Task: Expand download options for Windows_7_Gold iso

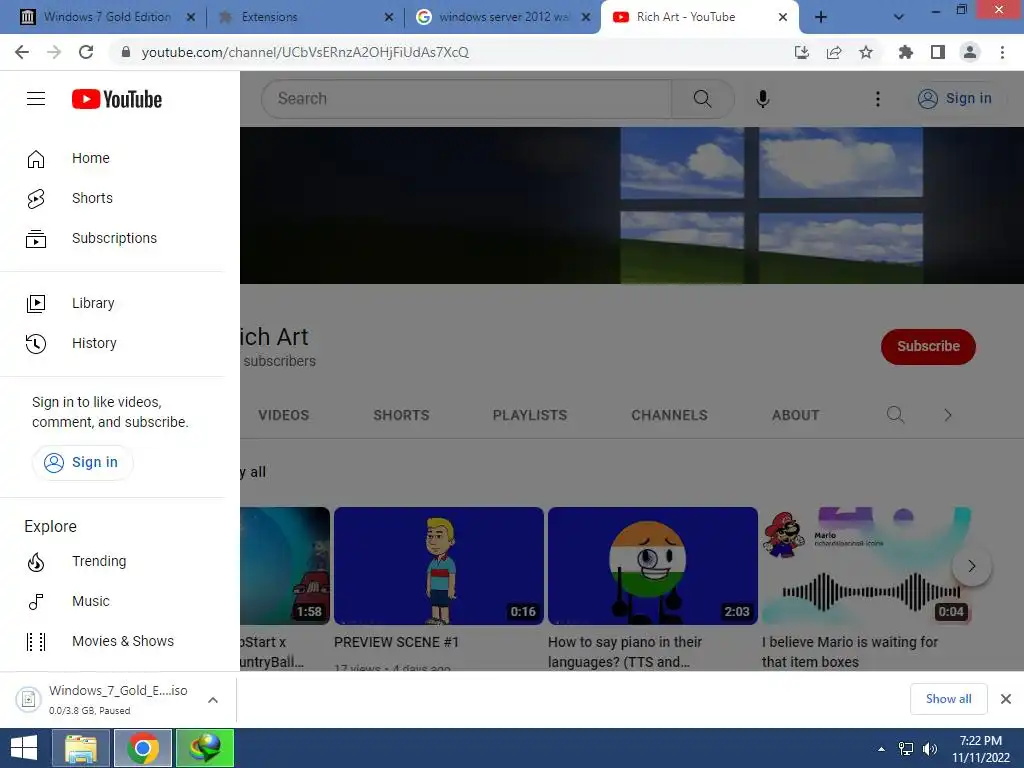Action: (x=212, y=700)
